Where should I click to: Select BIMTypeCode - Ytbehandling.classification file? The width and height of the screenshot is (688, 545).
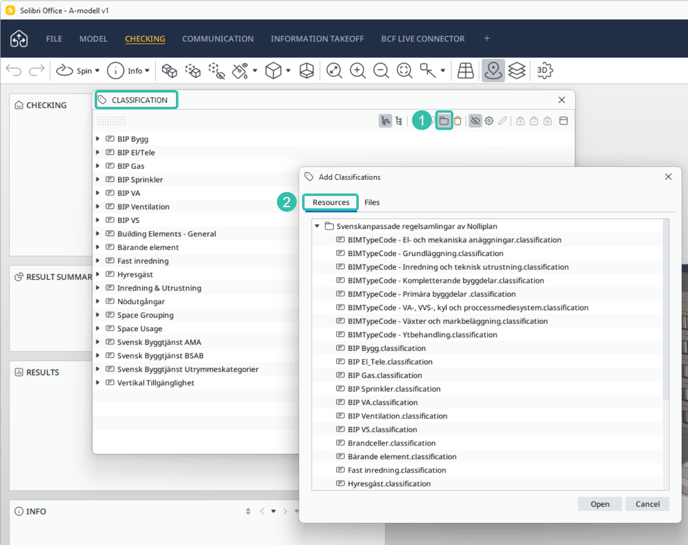pyautogui.click(x=487, y=334)
